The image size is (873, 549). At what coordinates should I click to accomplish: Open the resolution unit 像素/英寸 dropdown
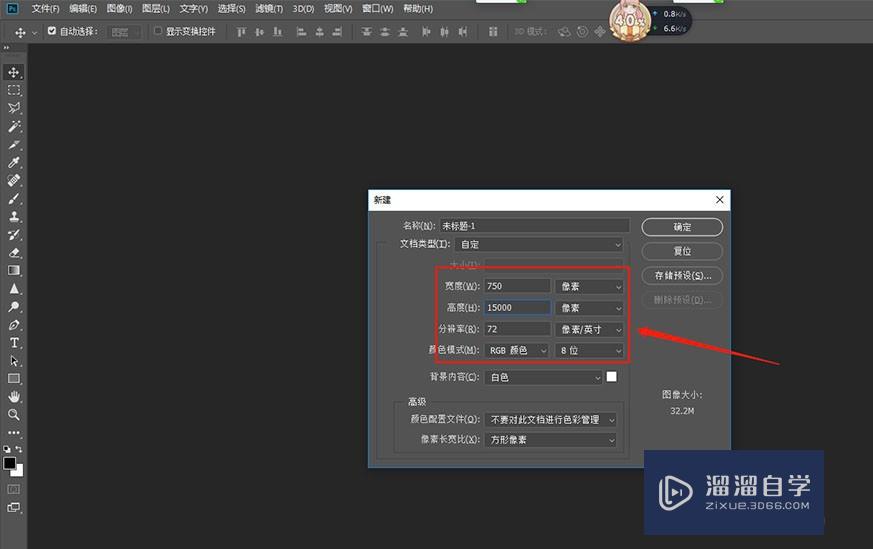pyautogui.click(x=590, y=330)
